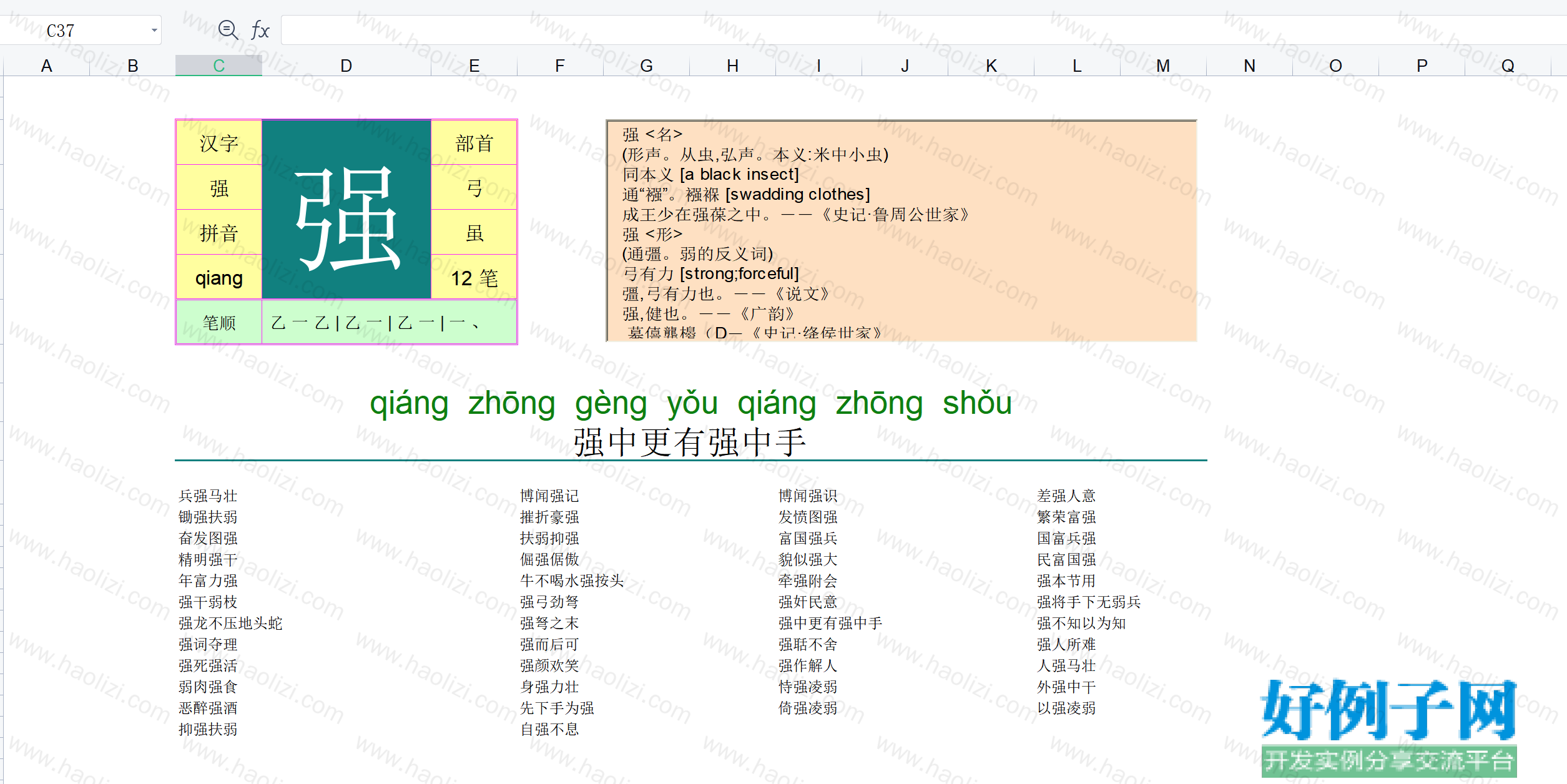The height and width of the screenshot is (784, 1567).
Task: Select column O header
Action: point(1335,66)
